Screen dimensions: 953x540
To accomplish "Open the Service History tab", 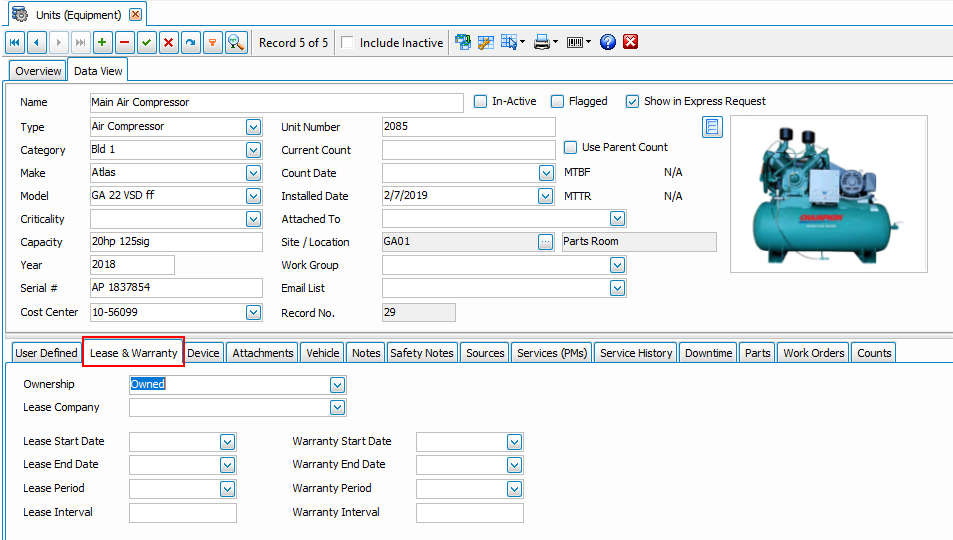I will click(x=636, y=353).
